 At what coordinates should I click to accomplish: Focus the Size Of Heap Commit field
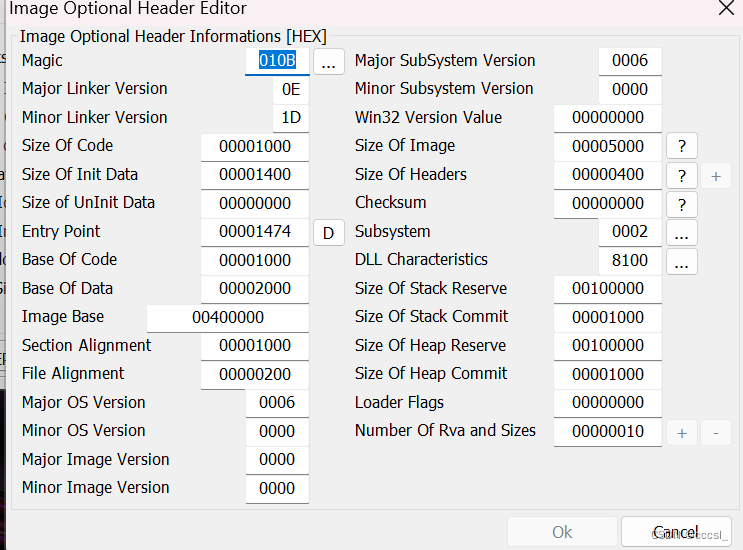608,374
